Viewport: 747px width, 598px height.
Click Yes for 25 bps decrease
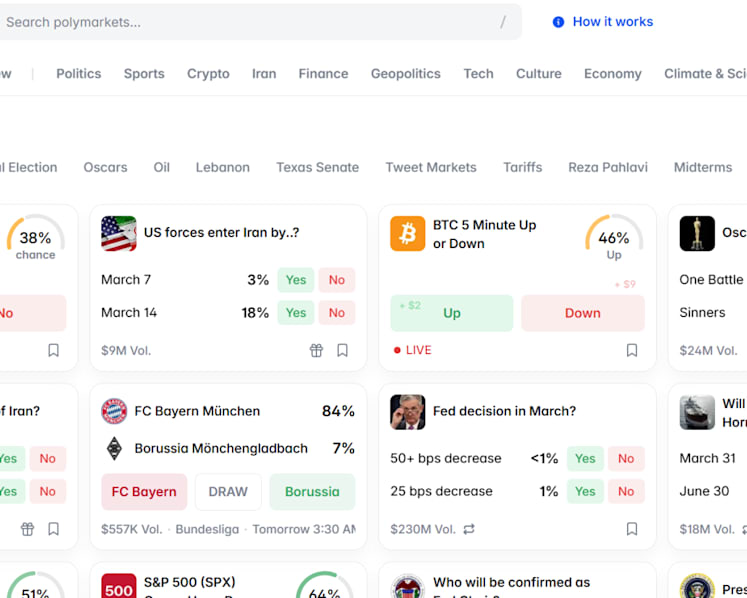585,492
